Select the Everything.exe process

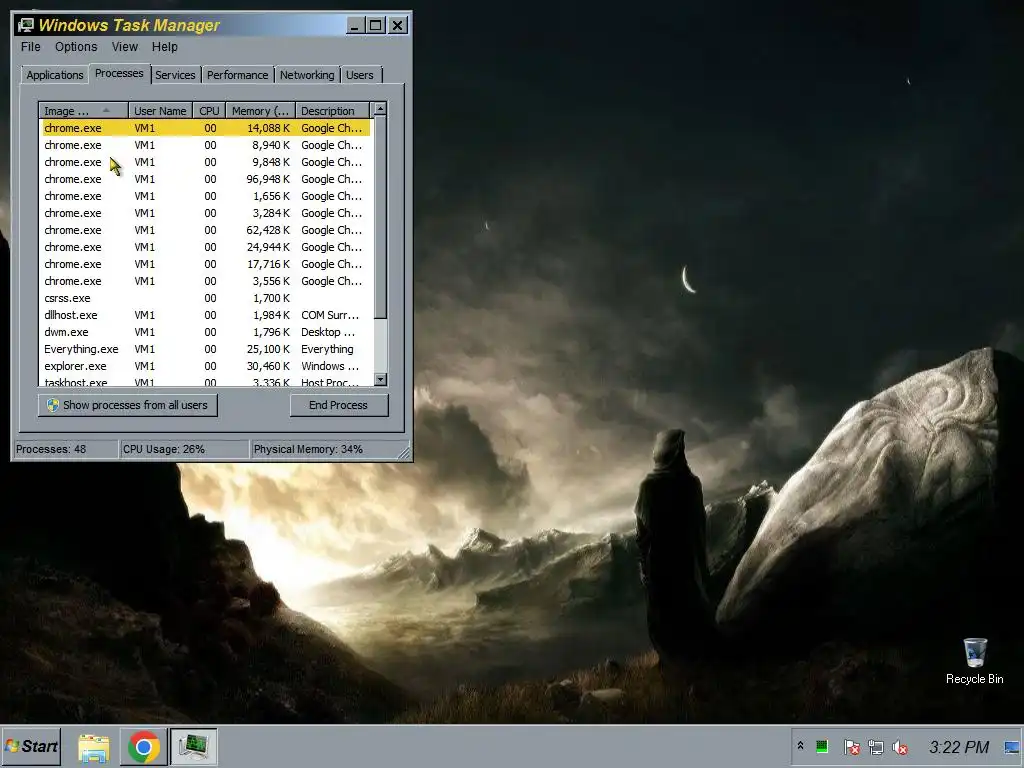coord(206,349)
